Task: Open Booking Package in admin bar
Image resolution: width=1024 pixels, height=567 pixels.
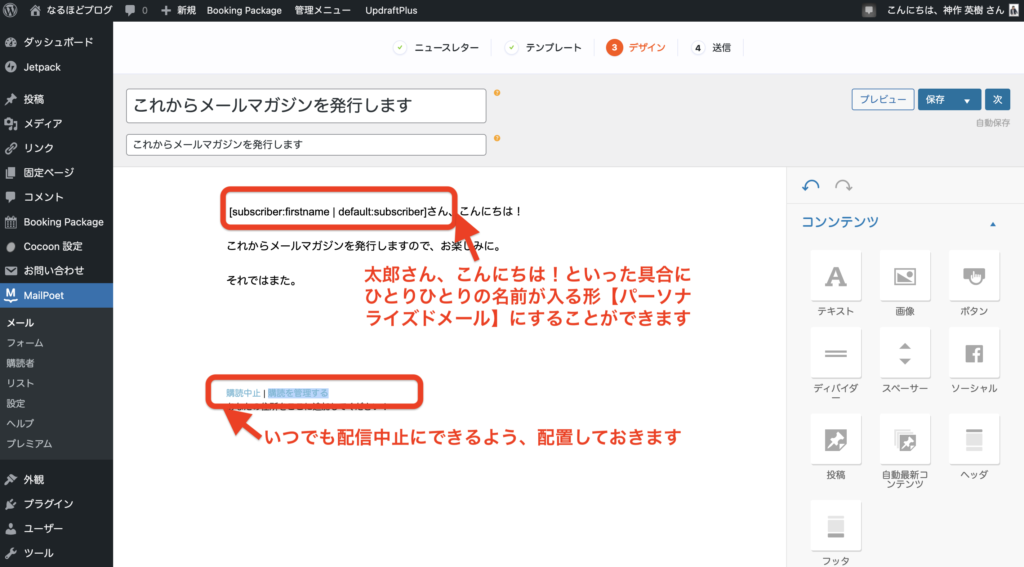Action: [244, 10]
